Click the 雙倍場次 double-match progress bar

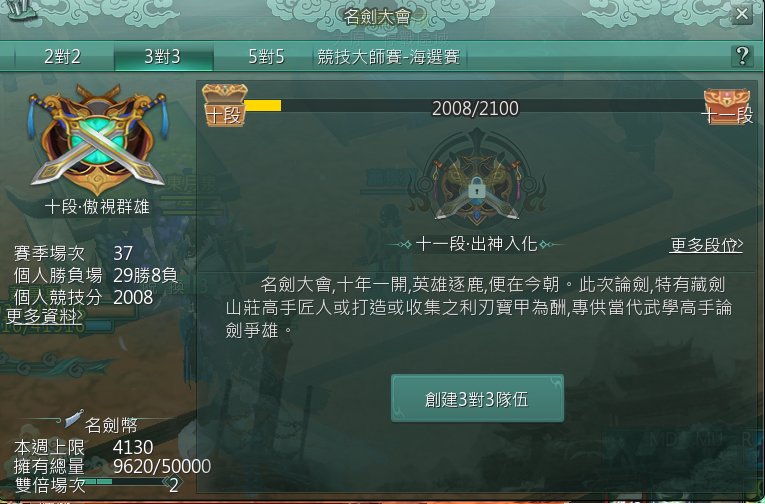point(126,481)
